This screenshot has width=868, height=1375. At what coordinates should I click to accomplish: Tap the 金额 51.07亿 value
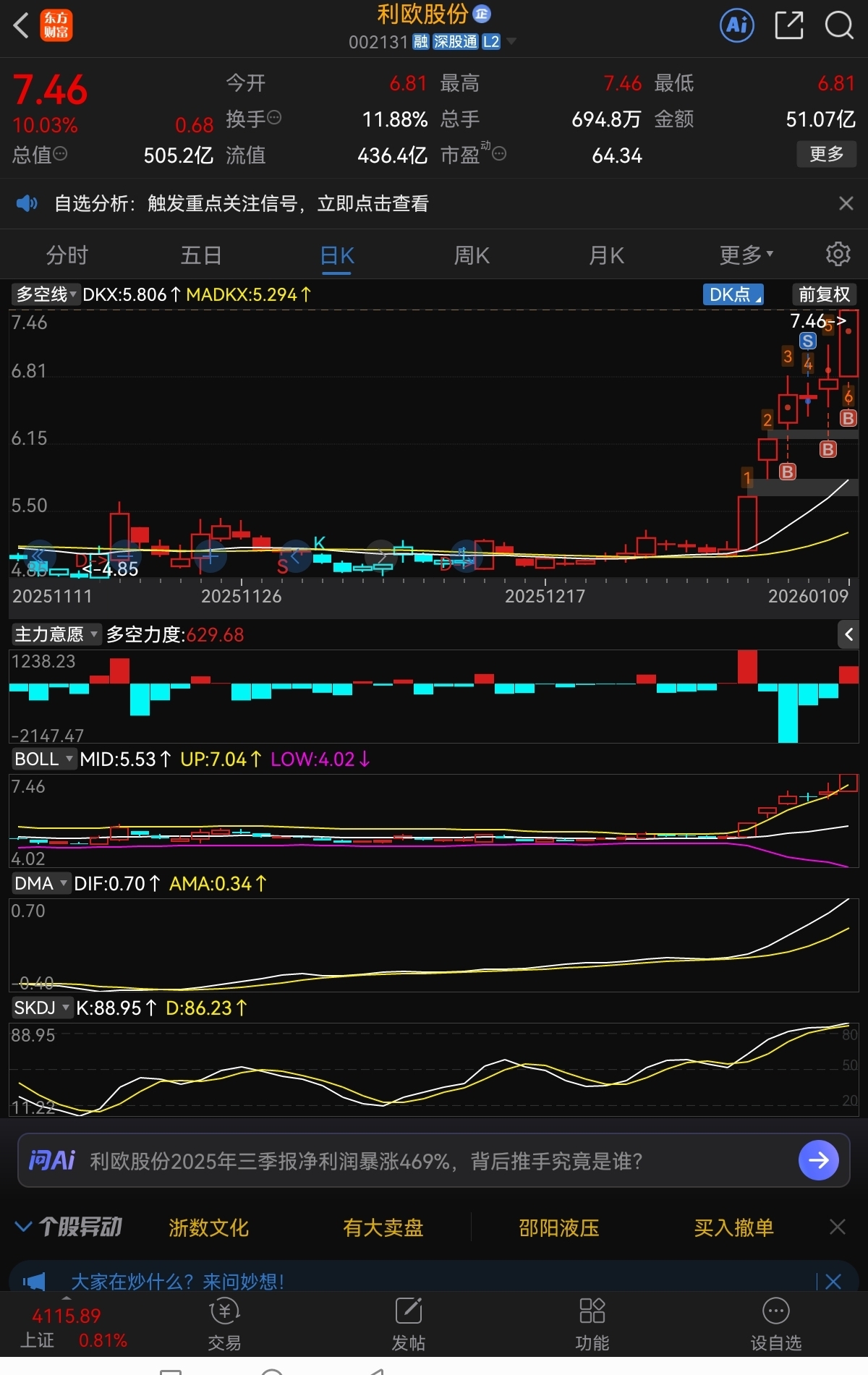pos(820,119)
